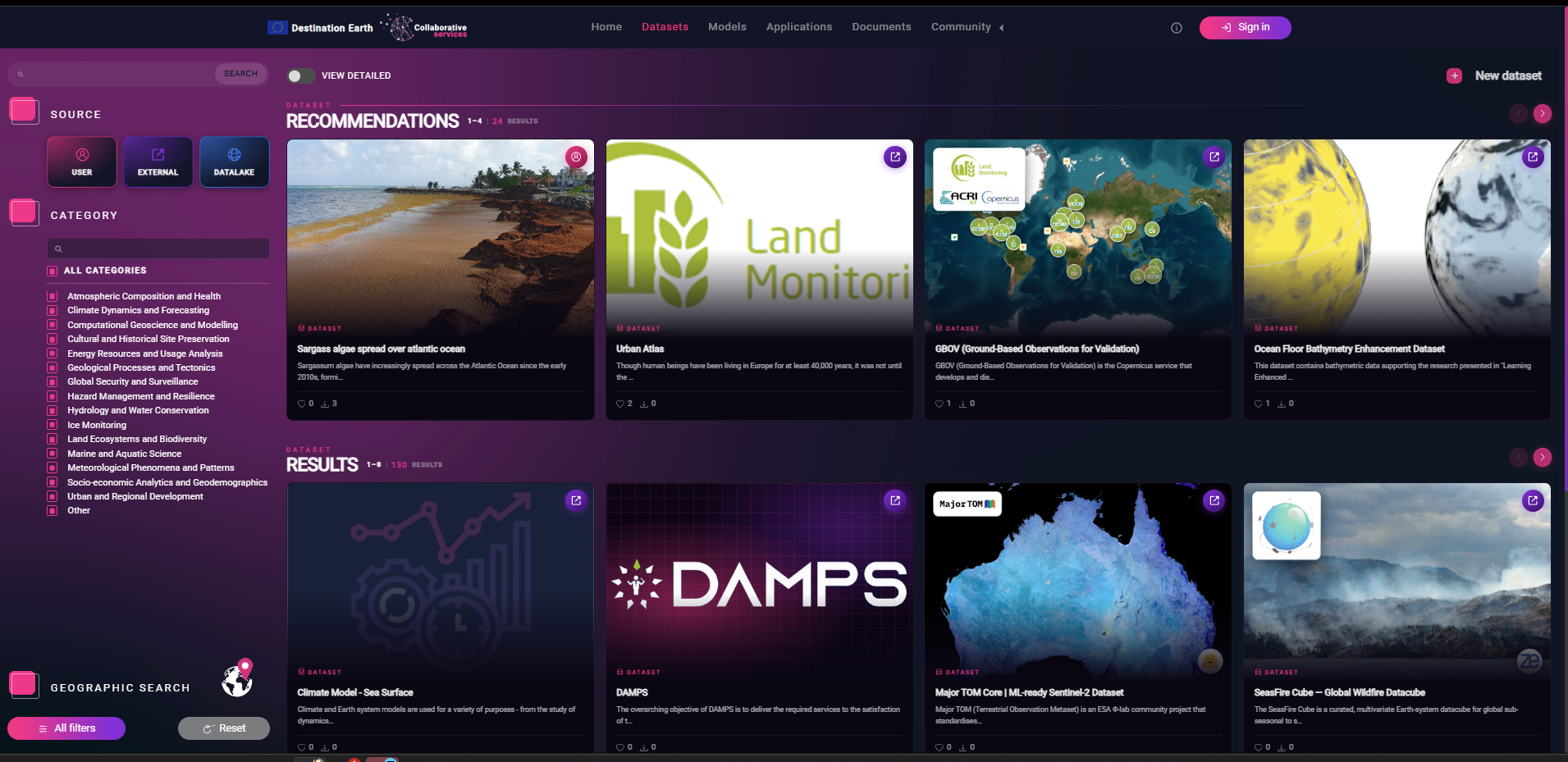
Task: Check Atmospheric Composition and Health category
Action: [53, 296]
